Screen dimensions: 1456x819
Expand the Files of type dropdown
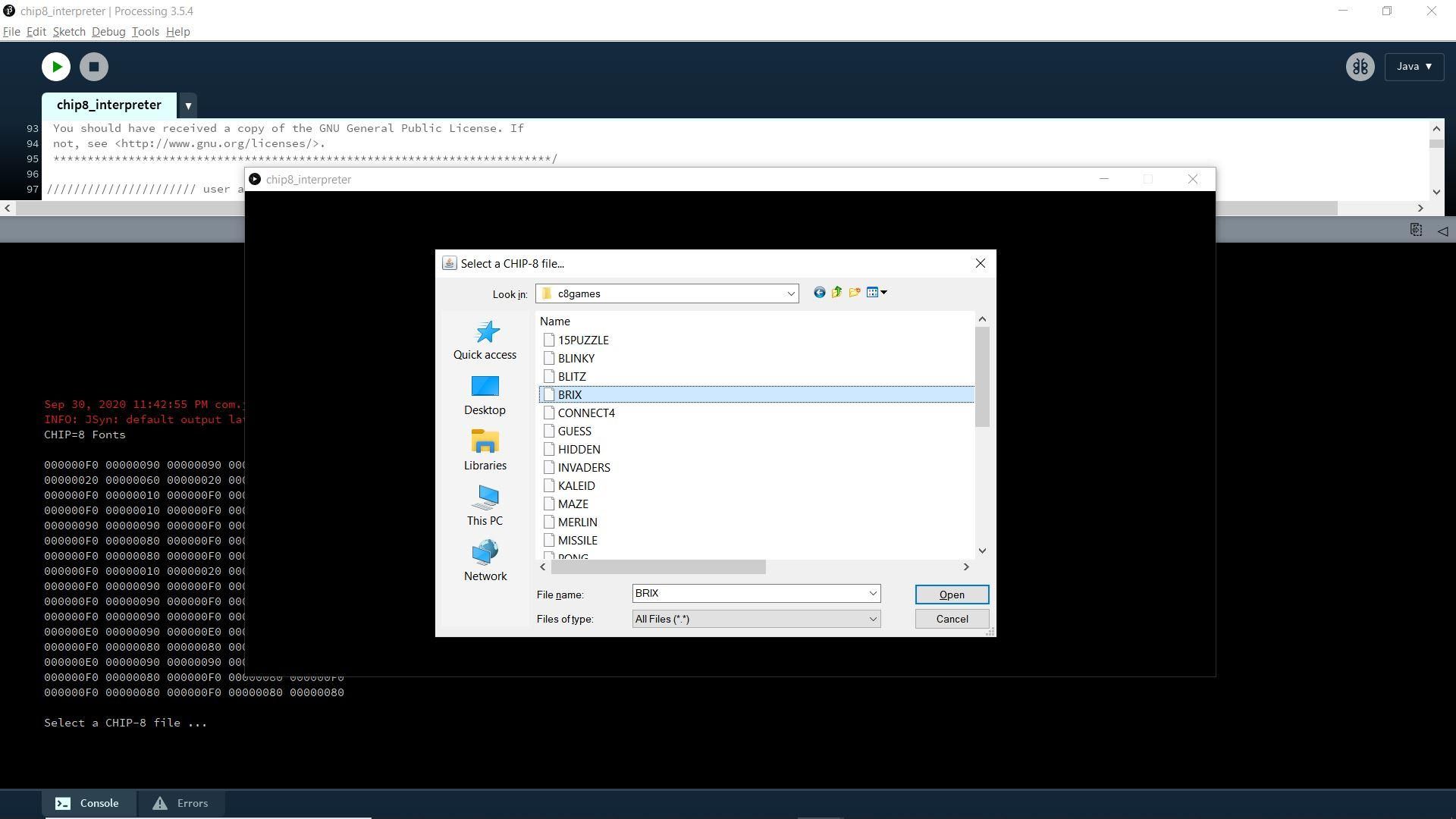pos(872,620)
